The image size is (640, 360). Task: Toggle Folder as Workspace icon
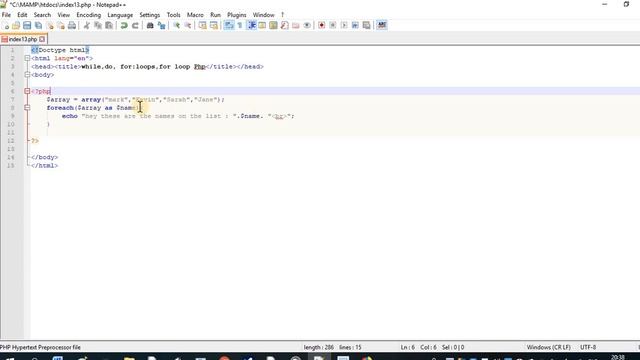(296, 25)
